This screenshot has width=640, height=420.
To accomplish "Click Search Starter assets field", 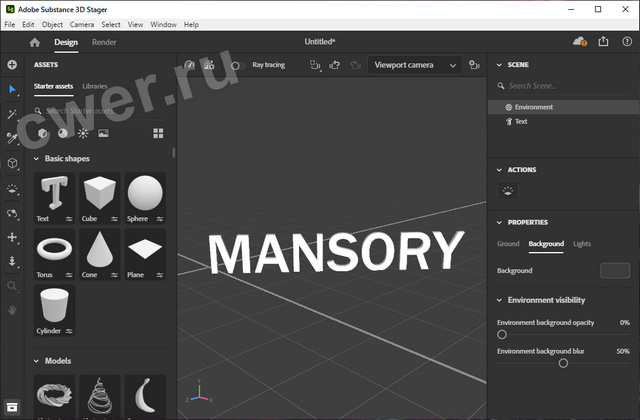I will coord(100,111).
